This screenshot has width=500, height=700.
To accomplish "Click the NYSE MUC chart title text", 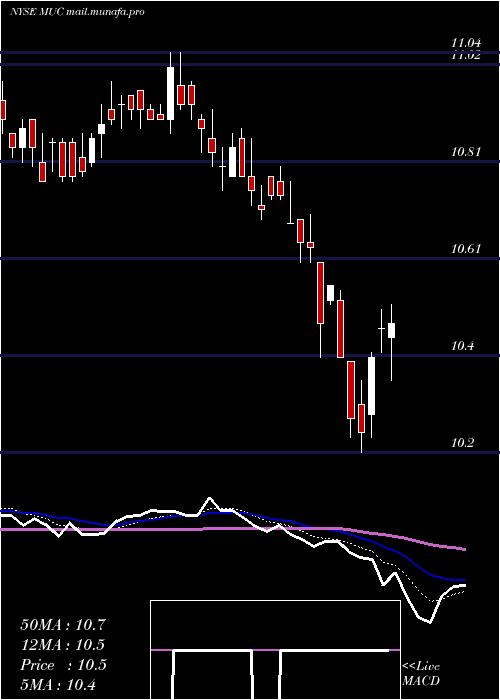I will 77,12.
